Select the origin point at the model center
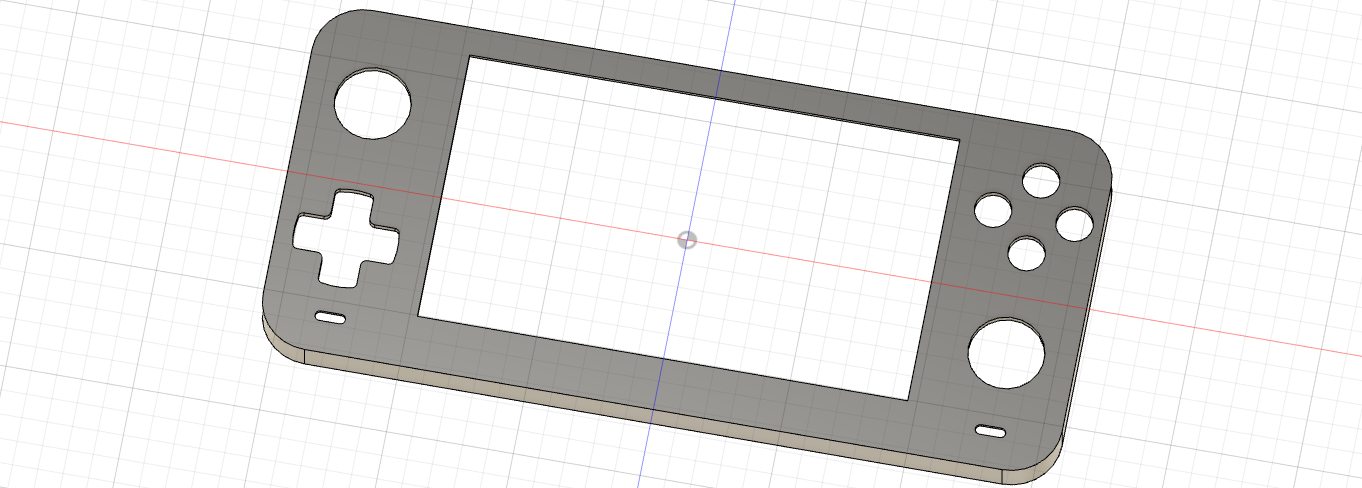The height and width of the screenshot is (488, 1362). (x=687, y=239)
